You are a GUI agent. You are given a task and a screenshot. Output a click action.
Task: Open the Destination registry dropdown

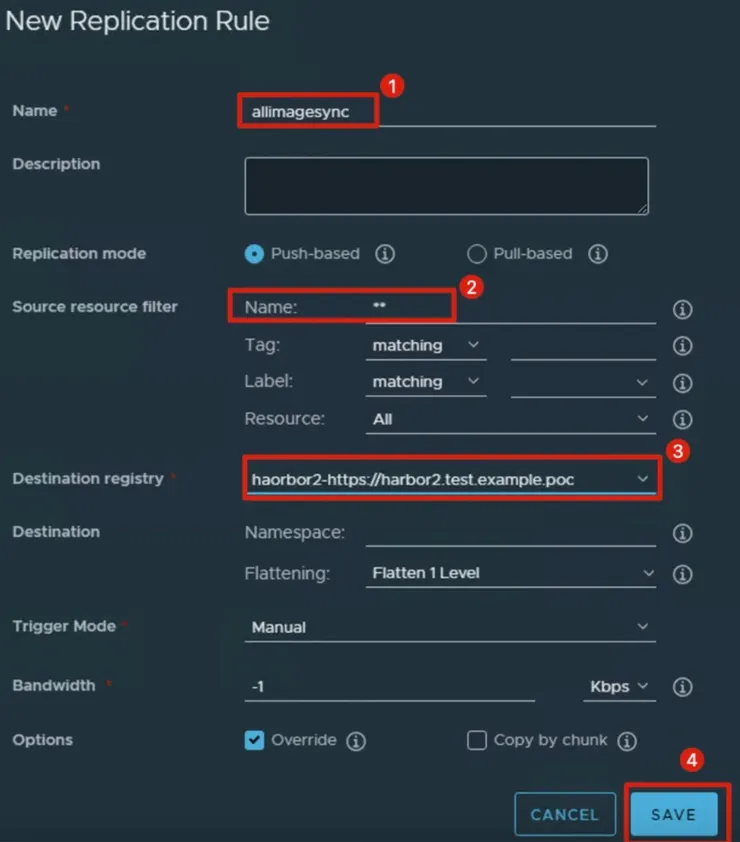pyautogui.click(x=450, y=479)
